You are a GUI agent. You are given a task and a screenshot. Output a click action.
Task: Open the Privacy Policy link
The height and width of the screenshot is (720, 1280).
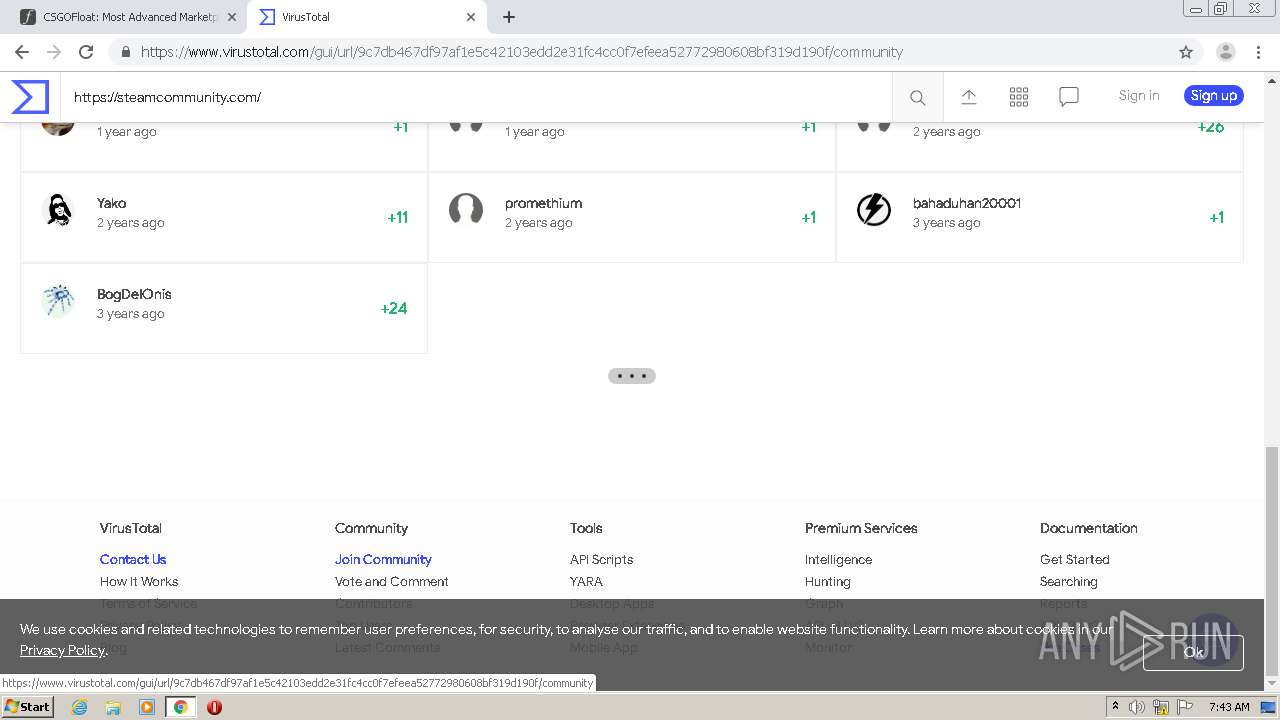pyautogui.click(x=62, y=650)
